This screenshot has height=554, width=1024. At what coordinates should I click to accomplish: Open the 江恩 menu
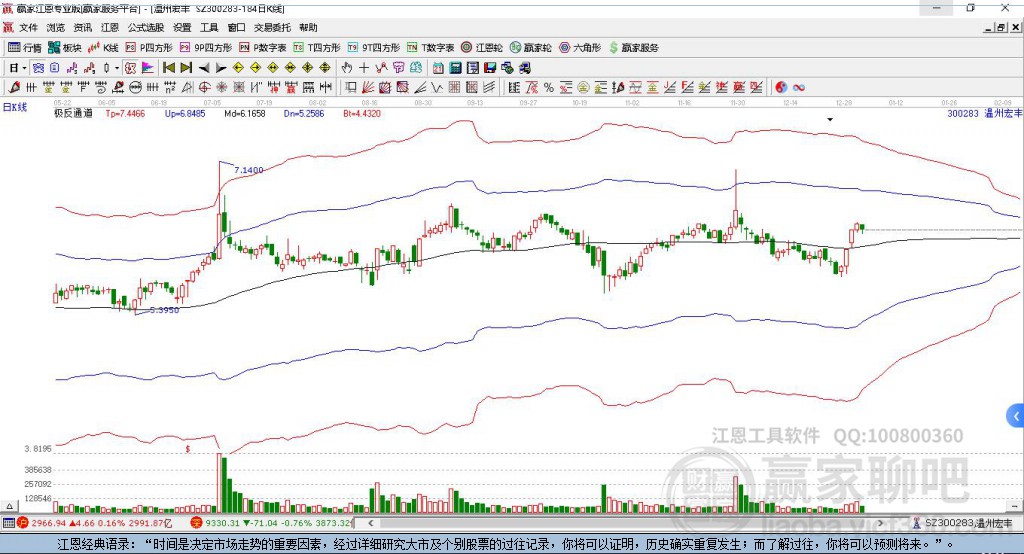coord(110,27)
